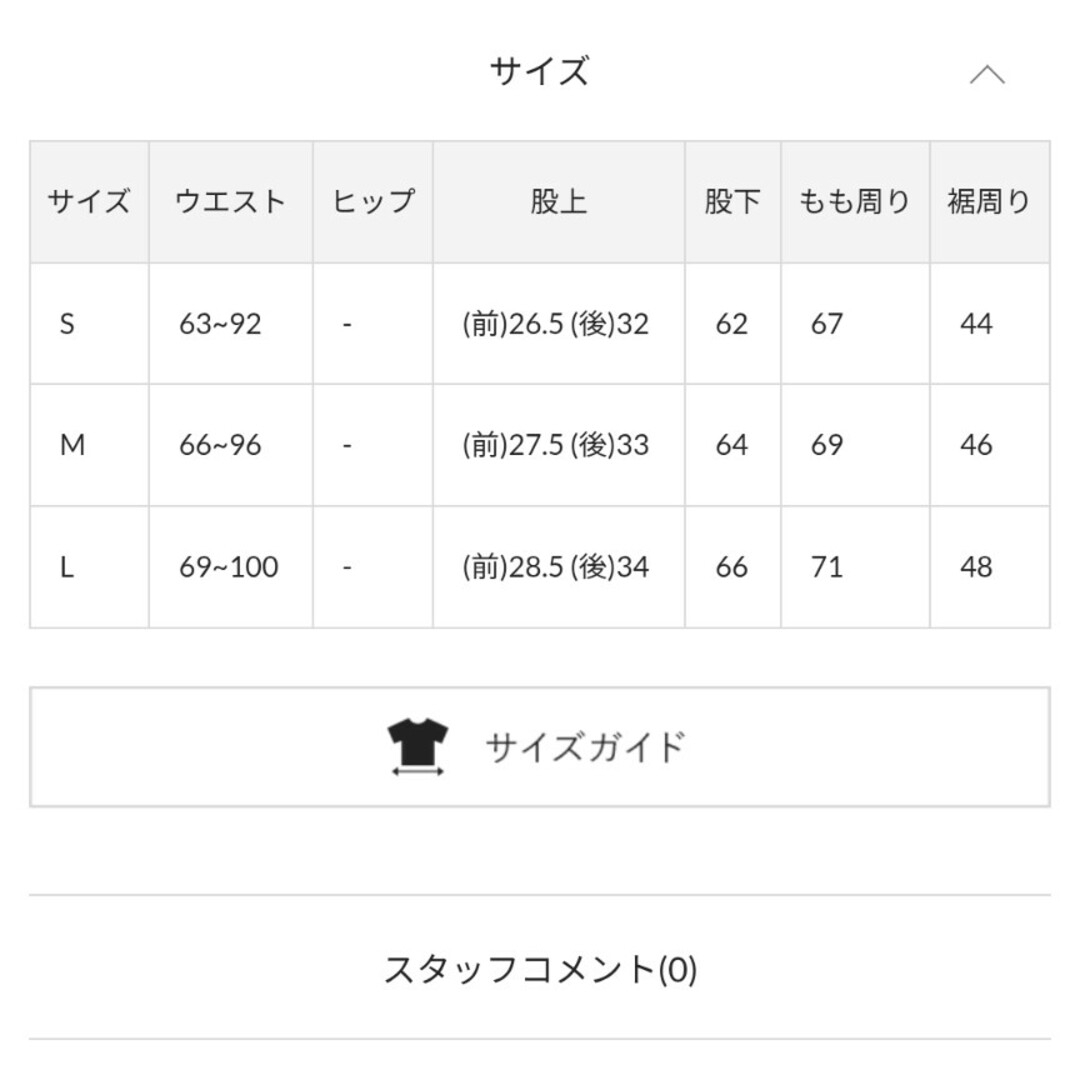Expand the スタッフコメント(0) section
Image resolution: width=1080 pixels, height=1080 pixels.
tap(540, 969)
